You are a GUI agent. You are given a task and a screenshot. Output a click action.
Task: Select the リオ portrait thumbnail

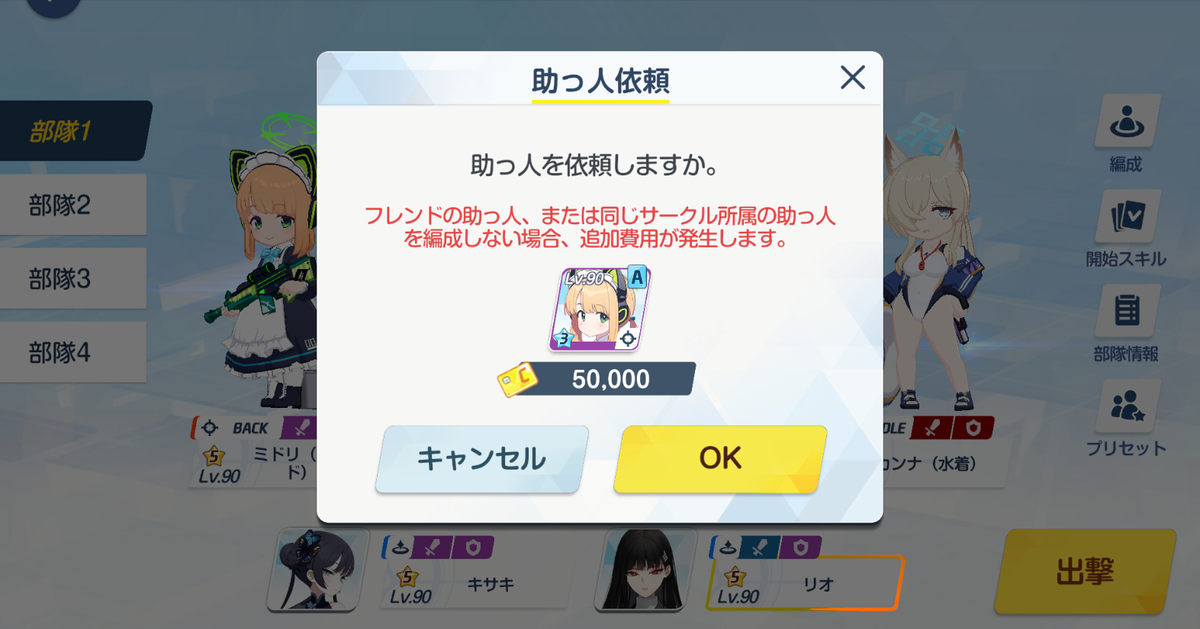pyautogui.click(x=644, y=570)
